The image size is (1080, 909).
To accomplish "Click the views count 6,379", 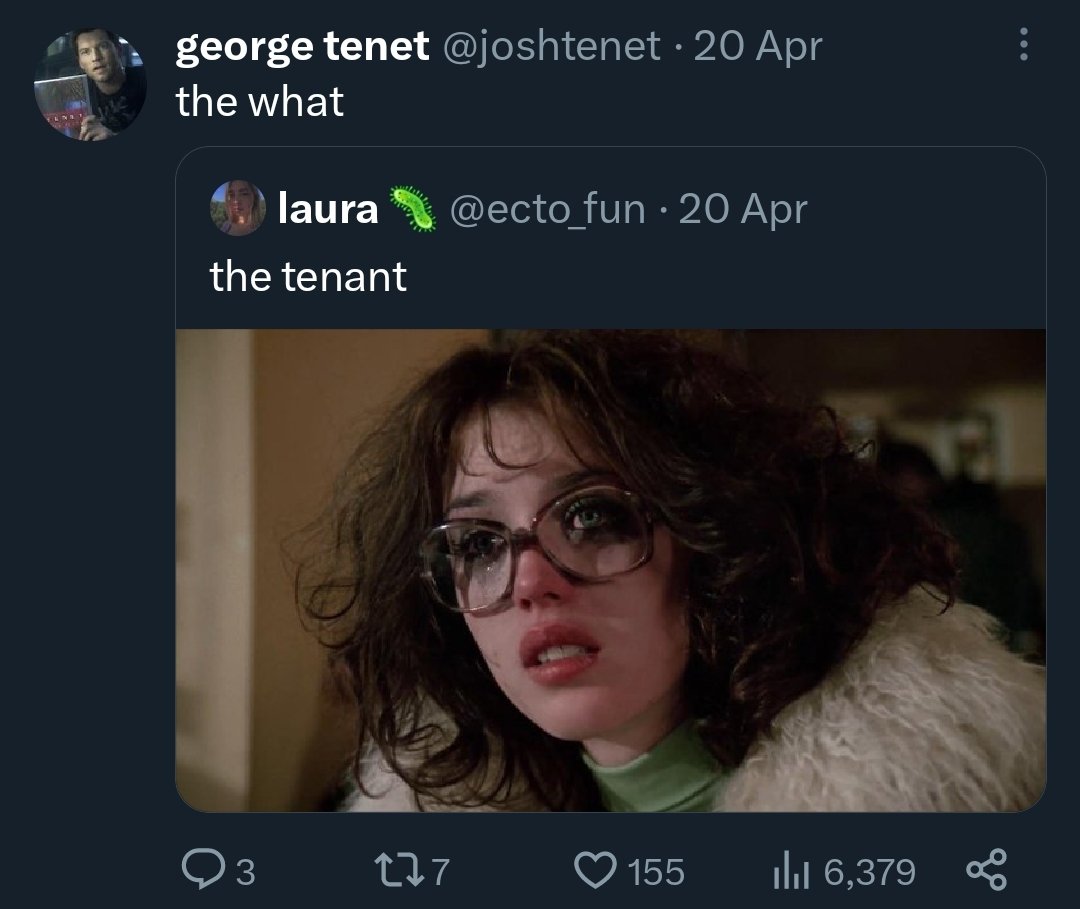I will click(870, 872).
